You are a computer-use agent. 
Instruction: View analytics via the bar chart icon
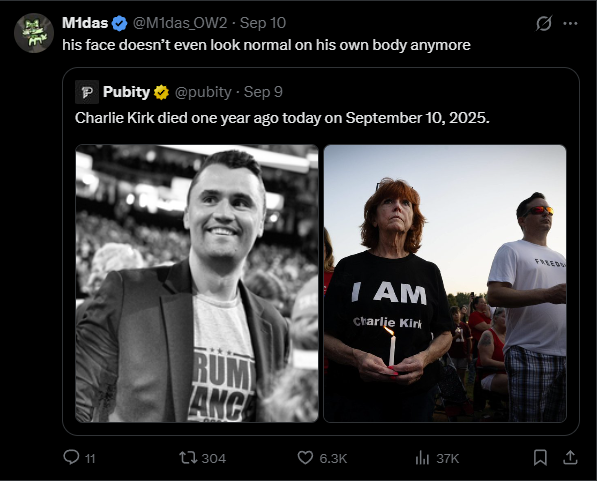coord(422,458)
